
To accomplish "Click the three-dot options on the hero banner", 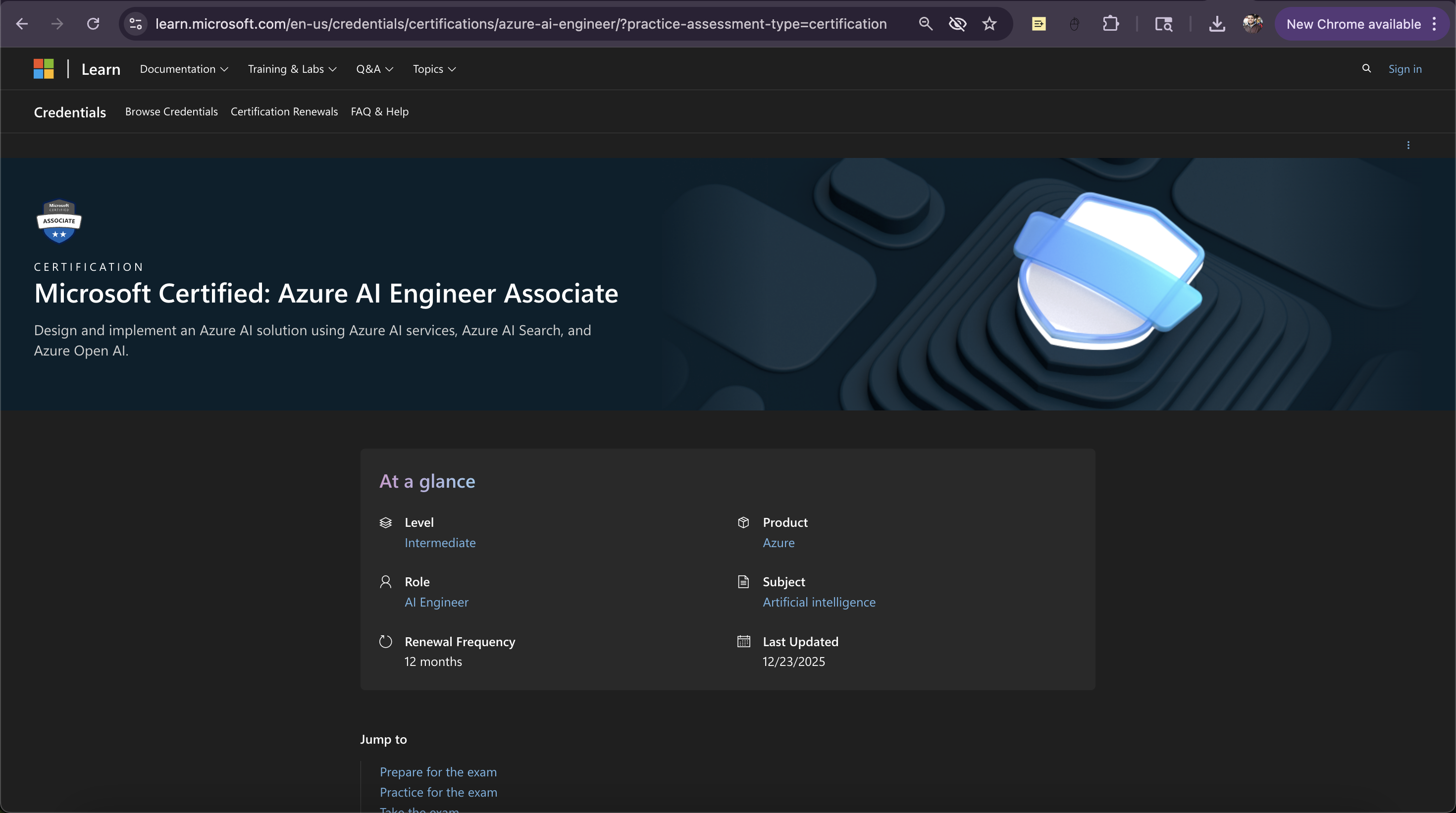I will pos(1408,145).
